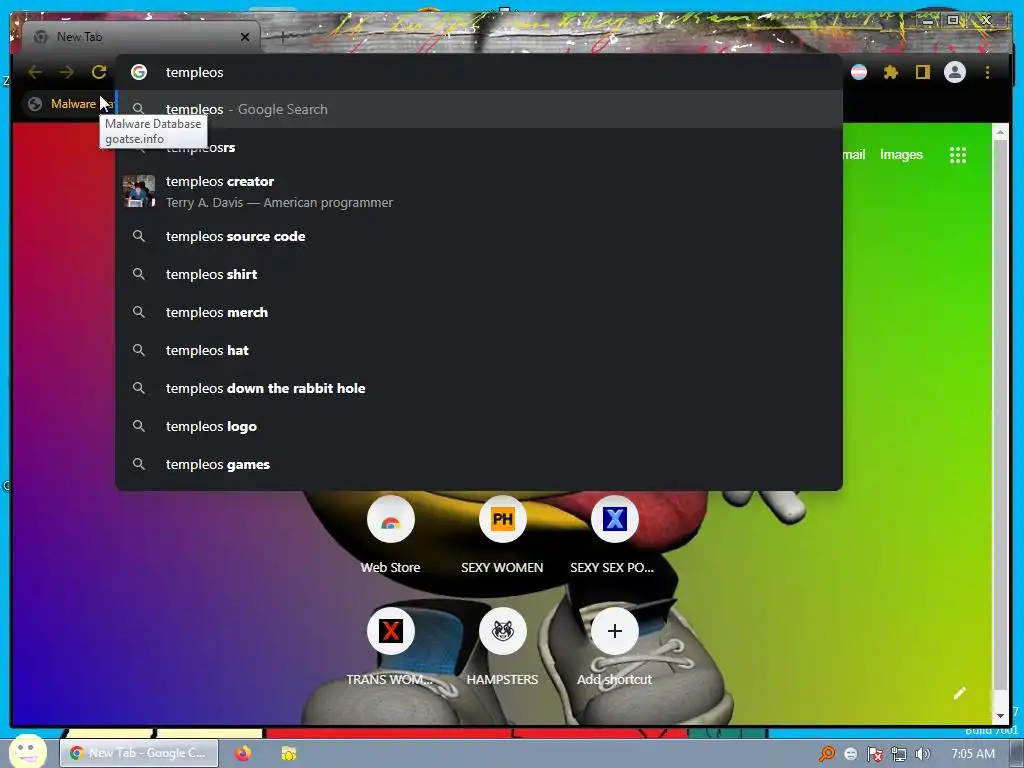Click the 7:05 AM clock
Viewport: 1024px width, 768px height.
(972, 754)
